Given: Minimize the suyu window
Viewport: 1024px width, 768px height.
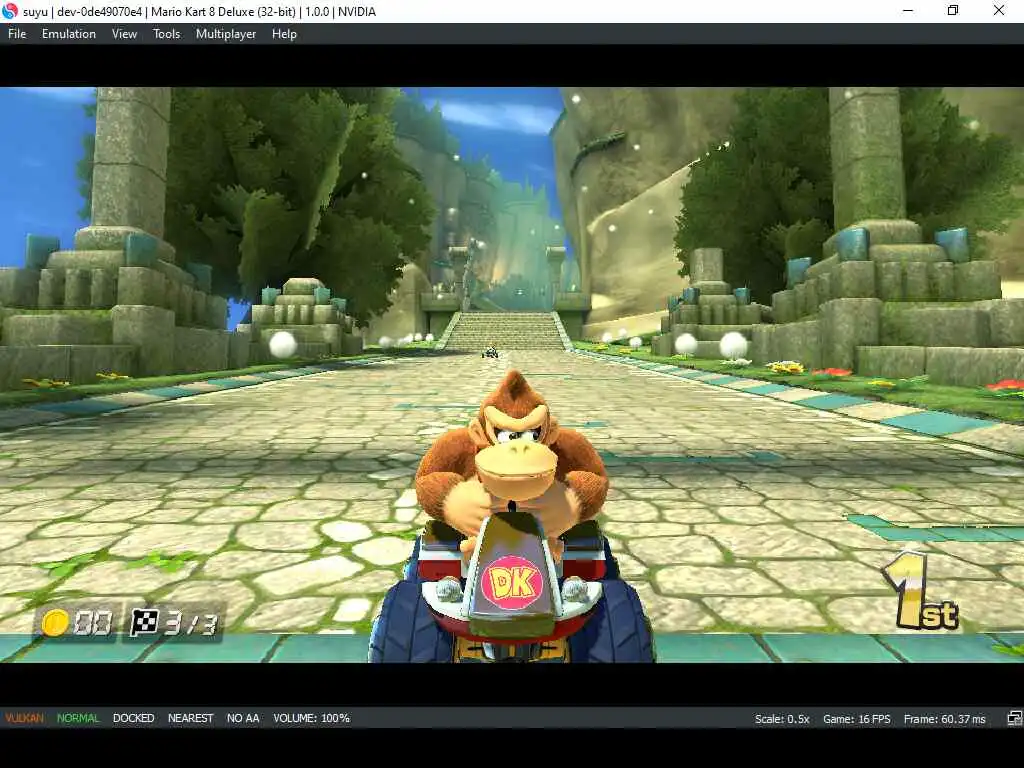Looking at the screenshot, I should coord(908,11).
